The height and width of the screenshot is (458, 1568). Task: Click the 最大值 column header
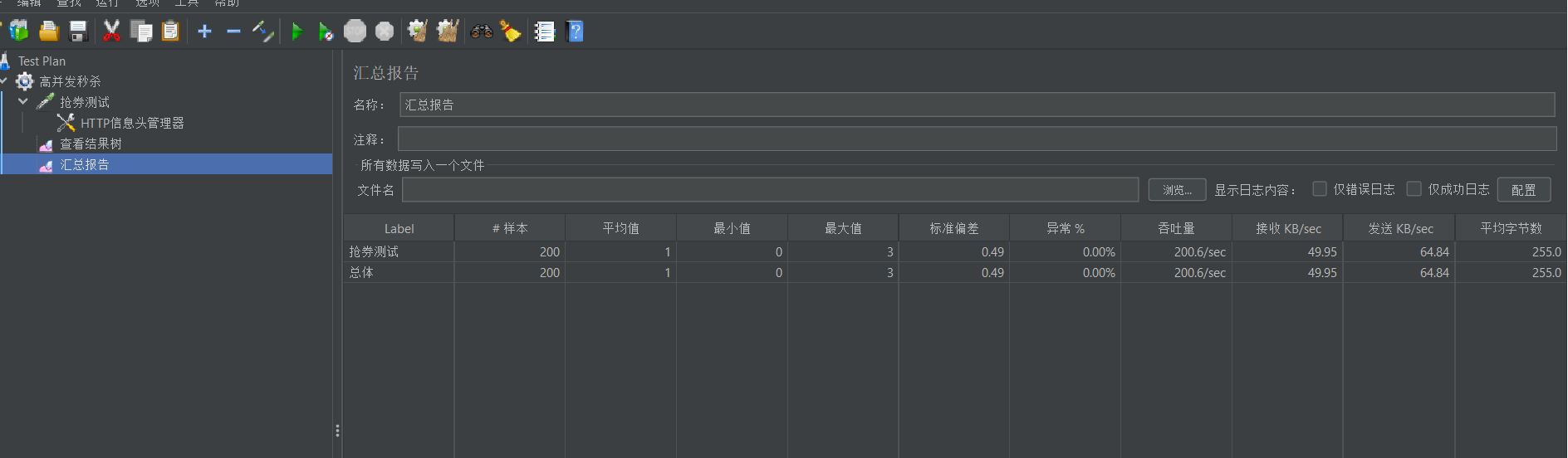tap(843, 228)
